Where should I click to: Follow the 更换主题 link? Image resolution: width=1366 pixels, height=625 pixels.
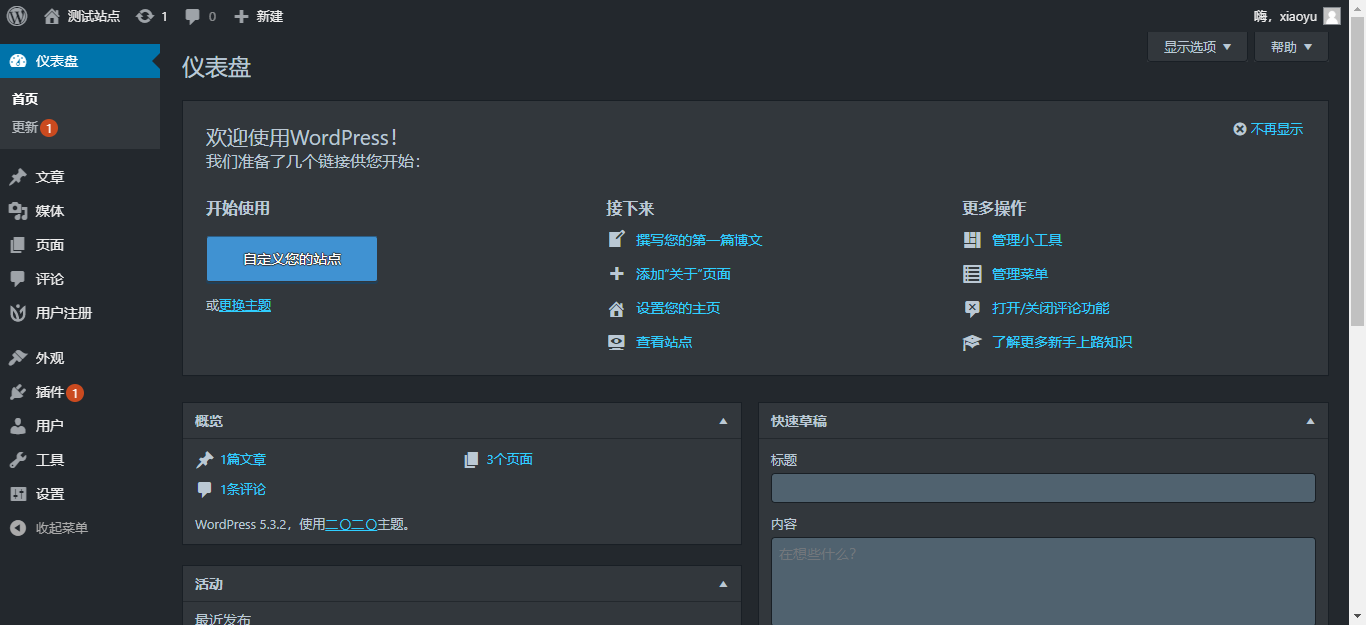coord(245,305)
